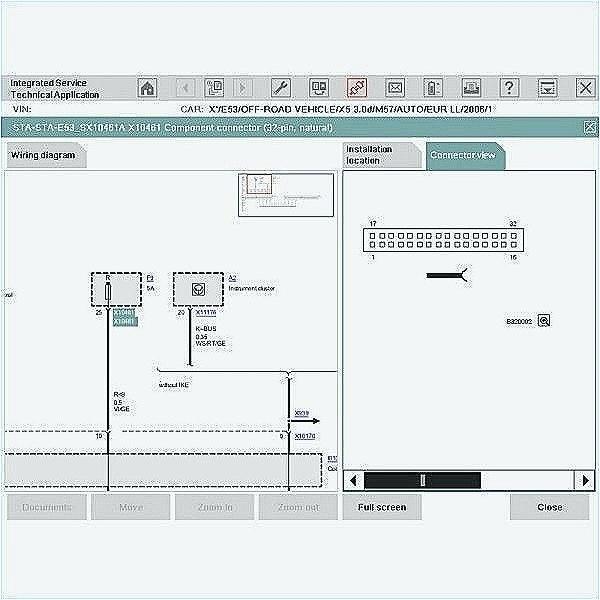
Task: Open the laptop workstation icon
Action: 471,88
